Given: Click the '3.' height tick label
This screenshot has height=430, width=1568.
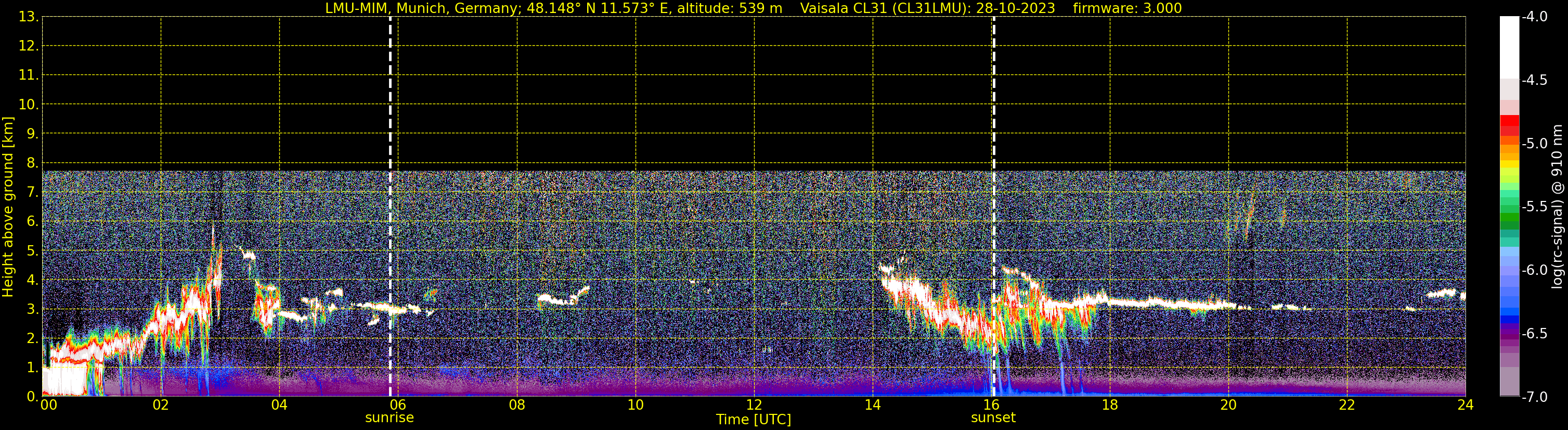Looking at the screenshot, I should tap(32, 309).
